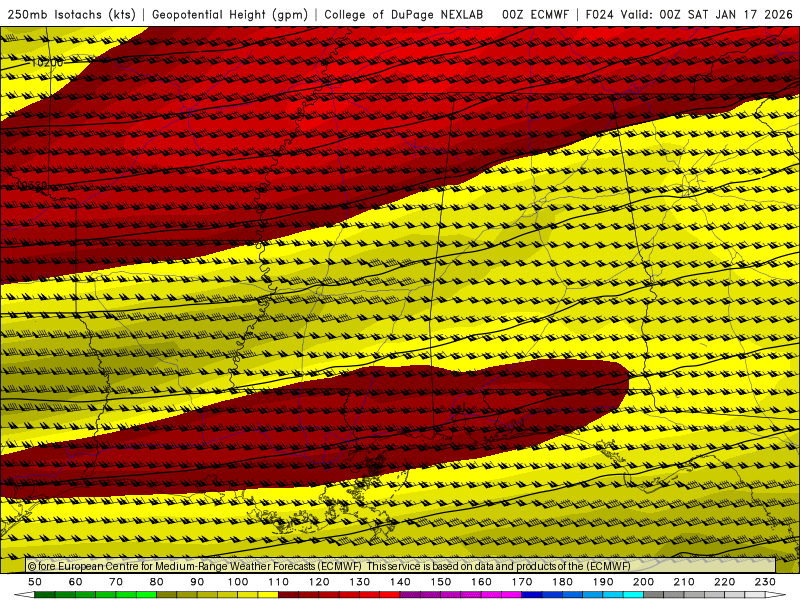Click the darkest green swatch under 50

coord(44,595)
